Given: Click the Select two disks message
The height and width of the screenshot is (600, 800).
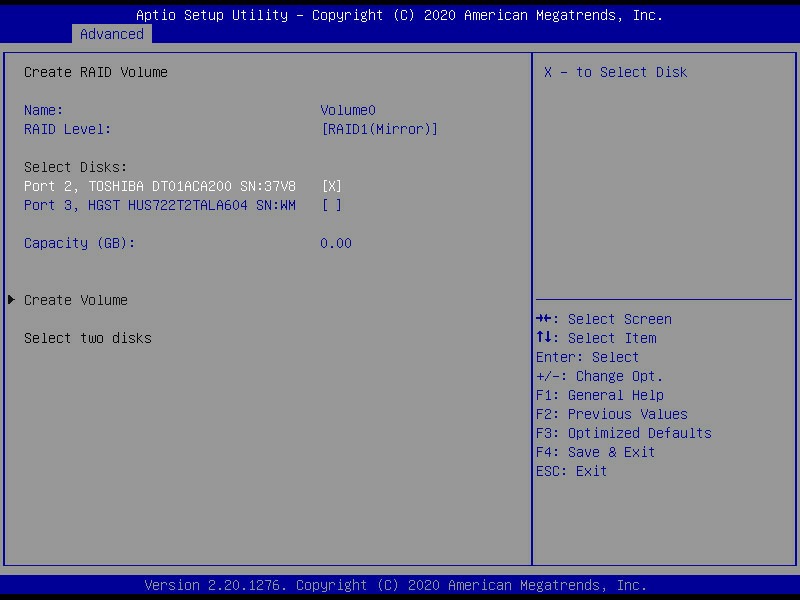Looking at the screenshot, I should coord(88,338).
